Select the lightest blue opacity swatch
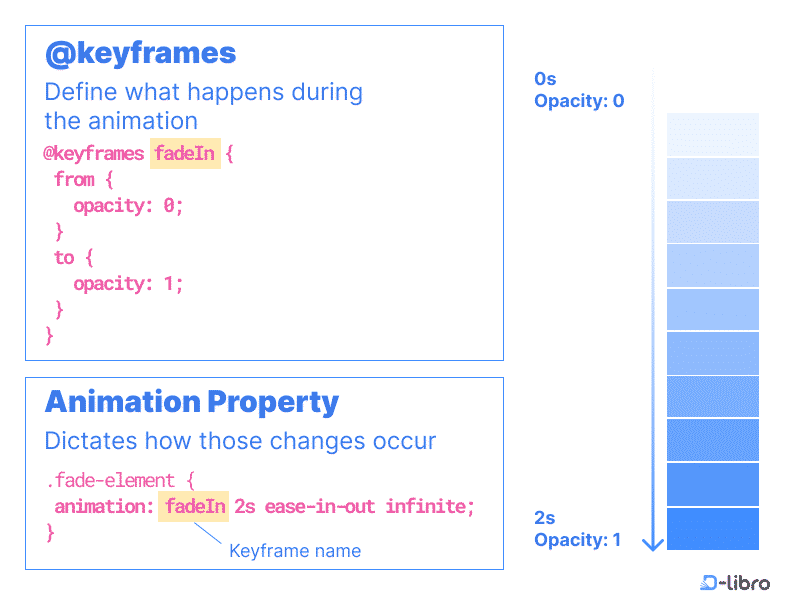 (712, 135)
